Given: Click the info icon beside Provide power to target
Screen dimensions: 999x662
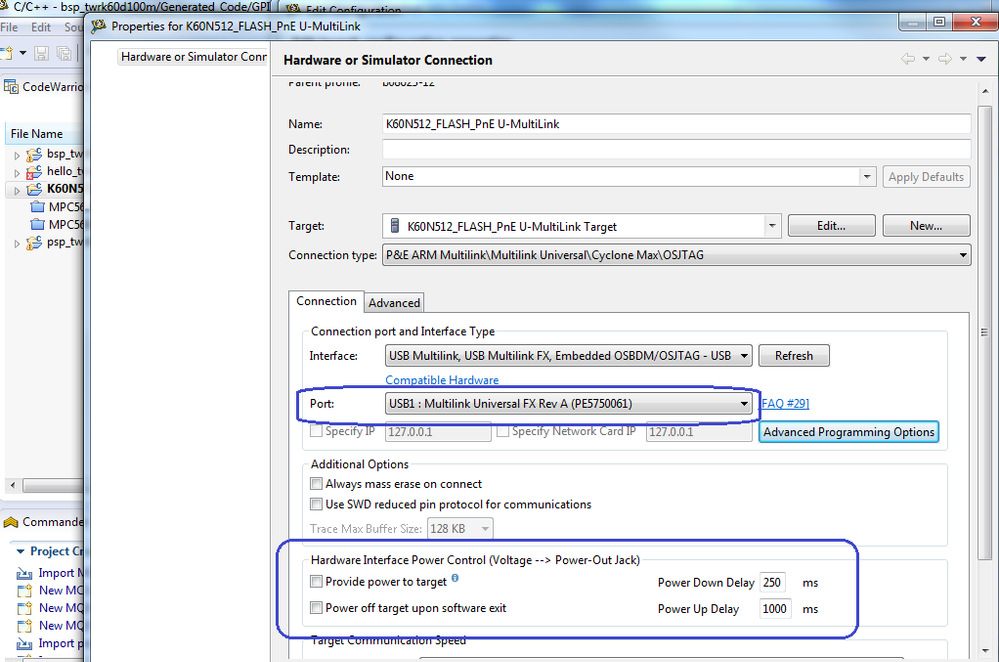Looking at the screenshot, I should (455, 579).
